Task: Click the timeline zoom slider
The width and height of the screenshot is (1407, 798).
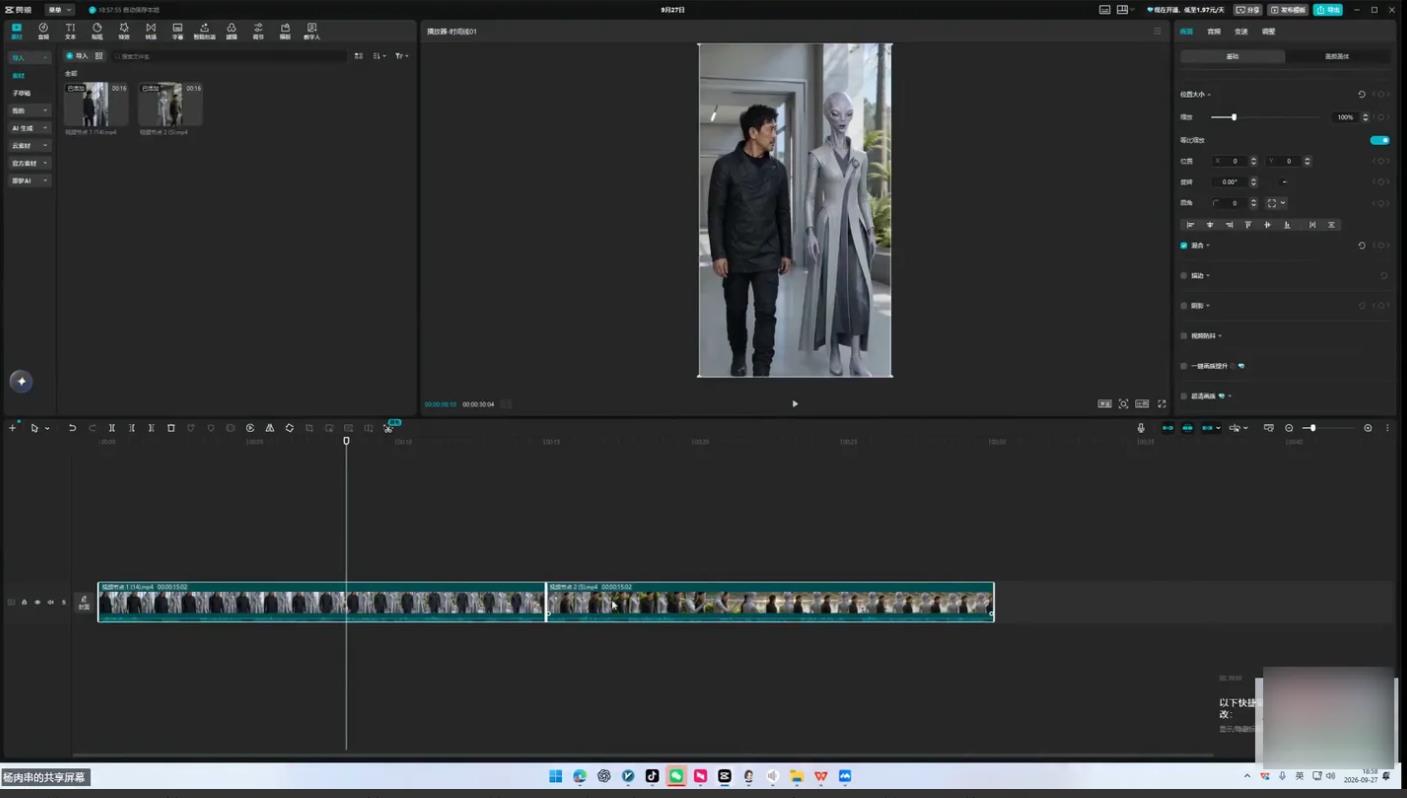Action: (x=1328, y=428)
